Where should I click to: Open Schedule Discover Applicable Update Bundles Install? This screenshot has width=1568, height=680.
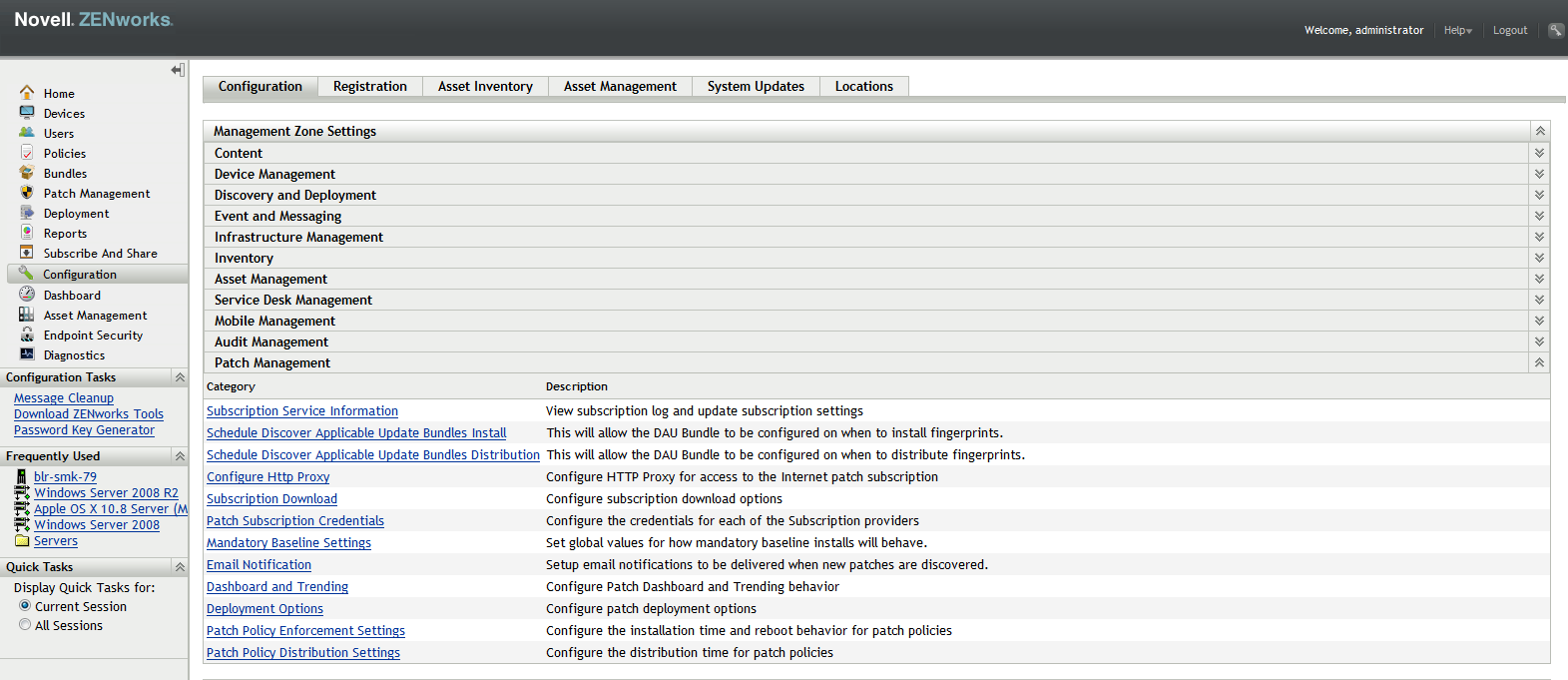[x=356, y=432]
